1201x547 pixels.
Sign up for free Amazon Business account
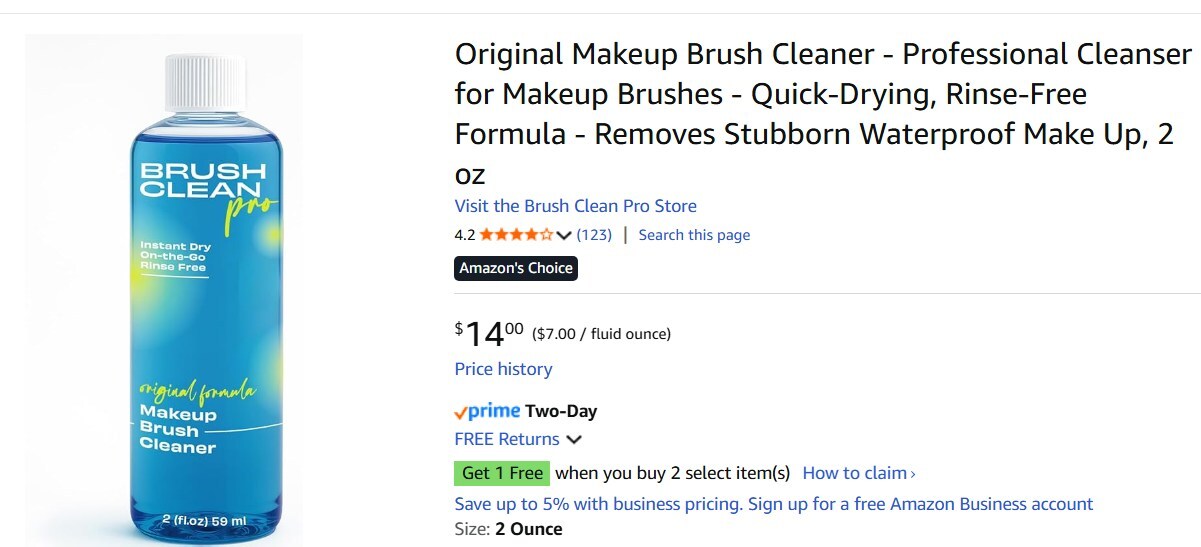(x=773, y=504)
